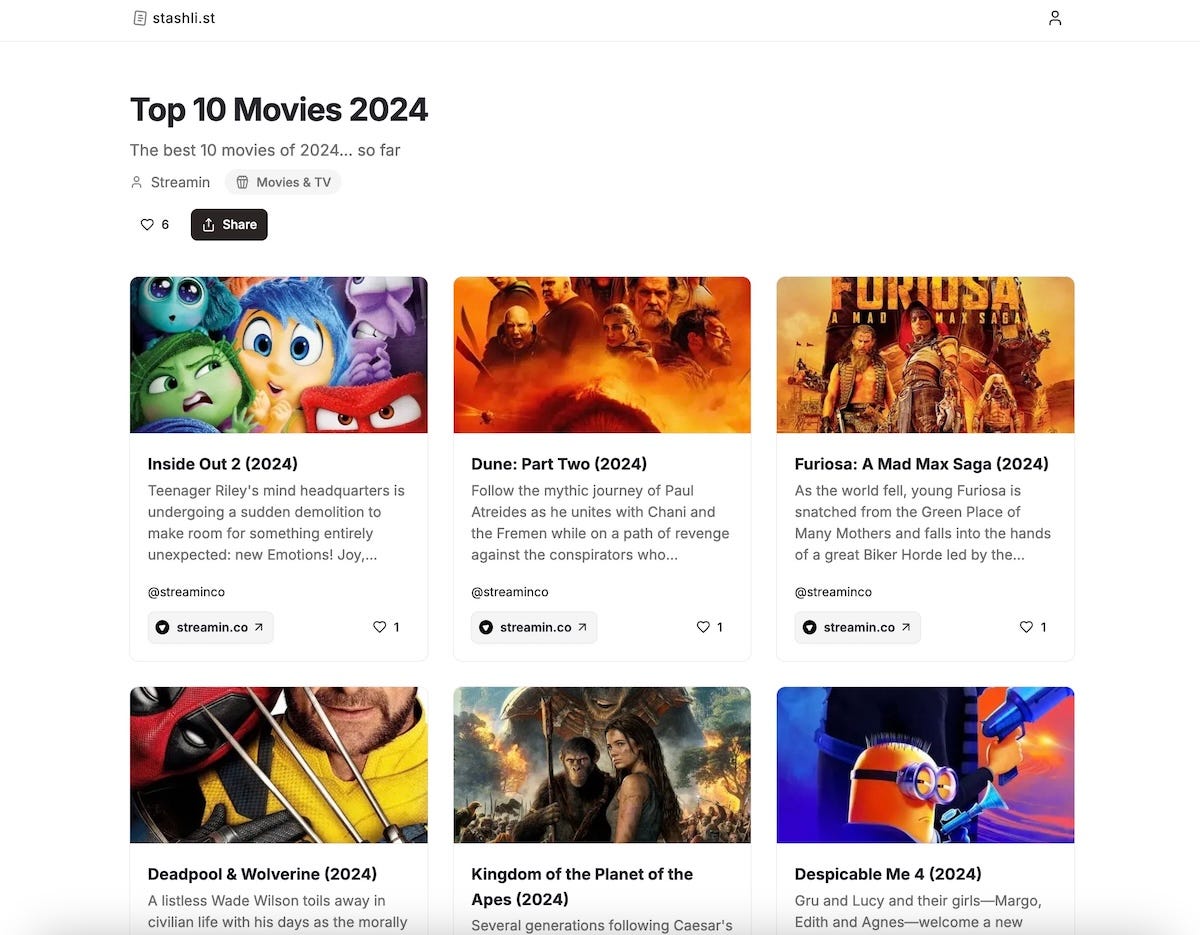The width and height of the screenshot is (1200, 935).
Task: Open Dune: Part Two poster thumbnail
Action: coord(602,355)
